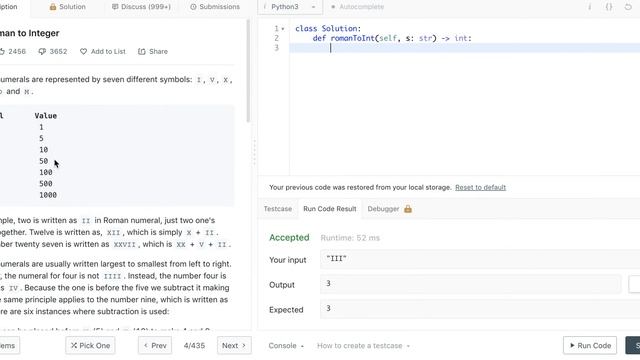The image size is (640, 360).
Task: Click the curly braces format icon
Action: (609, 7)
